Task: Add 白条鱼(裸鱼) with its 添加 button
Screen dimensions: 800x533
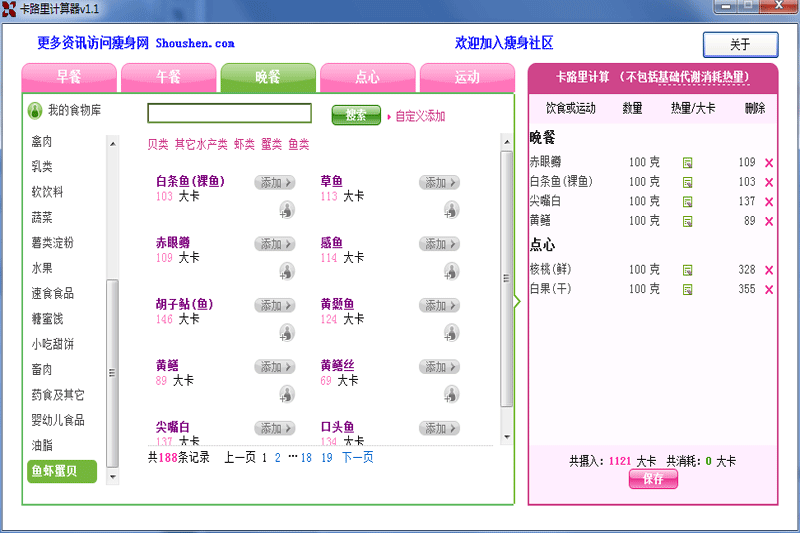Action: pos(275,183)
